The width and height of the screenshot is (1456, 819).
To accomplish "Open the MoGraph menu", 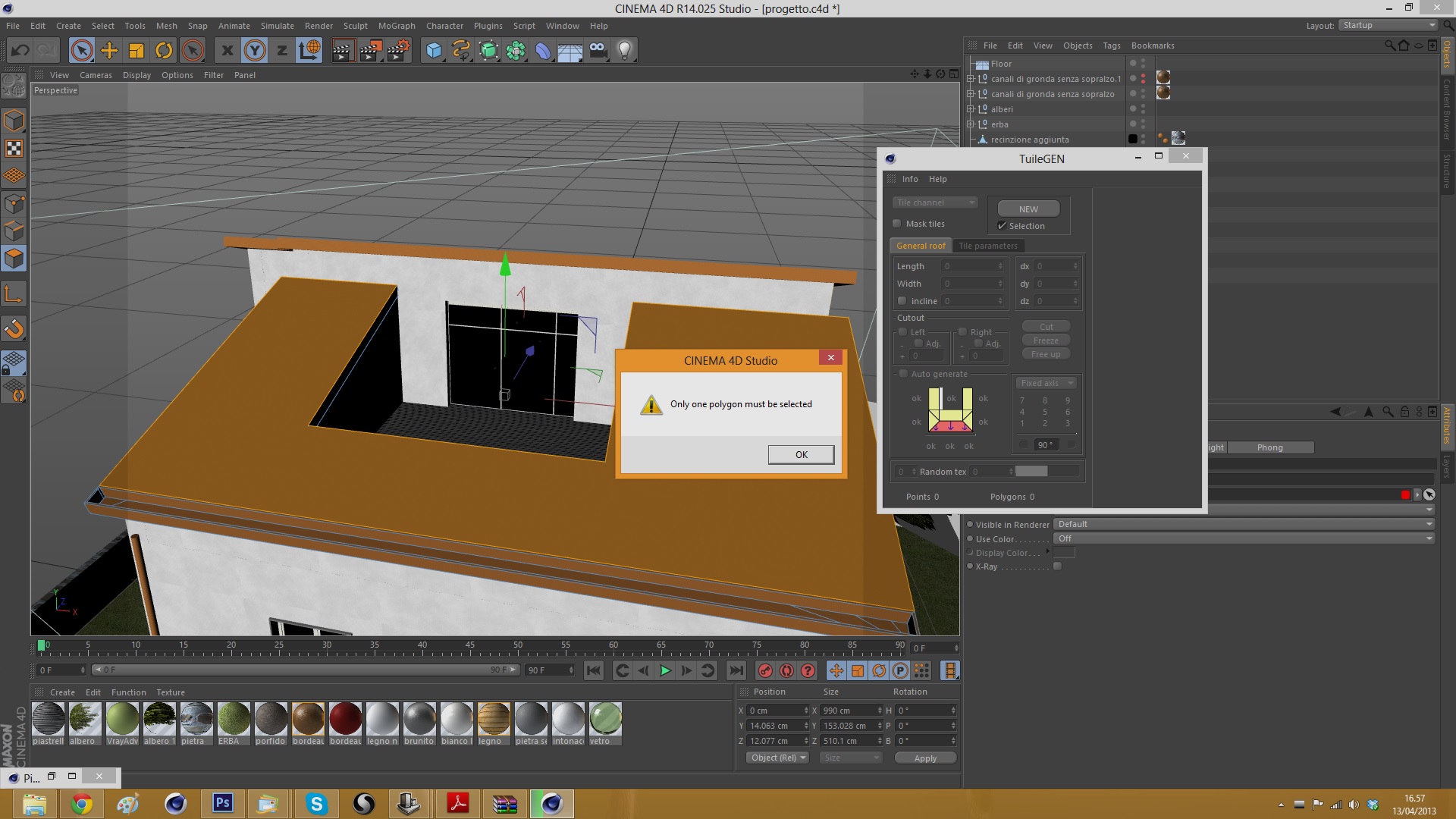I will click(x=397, y=26).
